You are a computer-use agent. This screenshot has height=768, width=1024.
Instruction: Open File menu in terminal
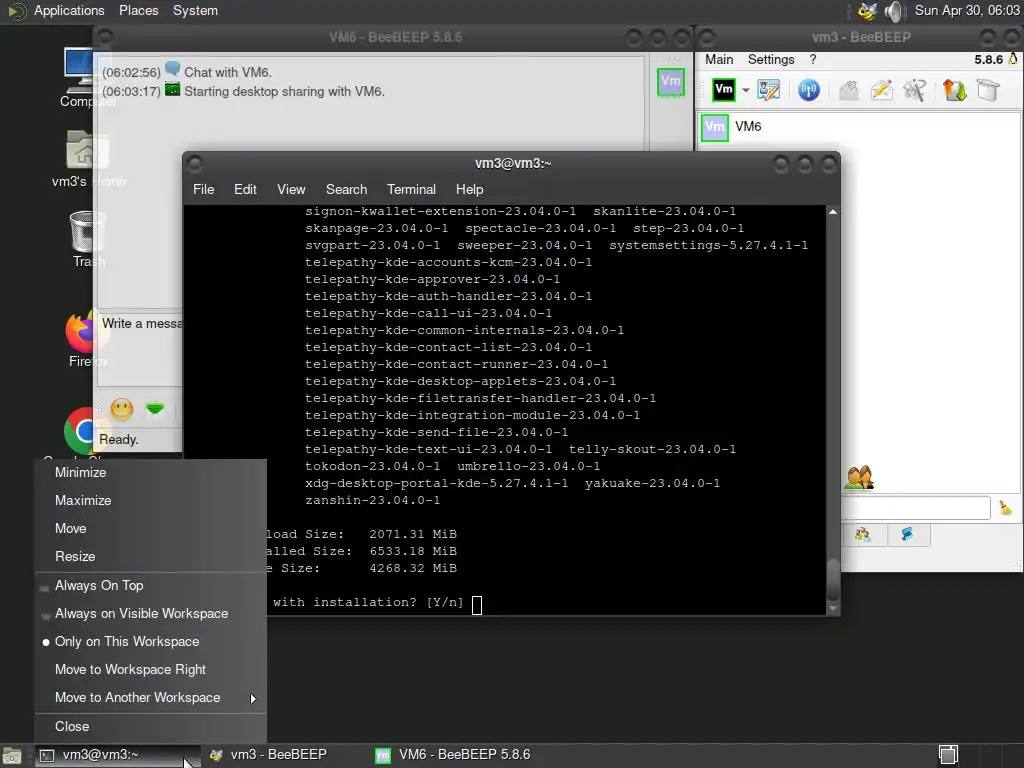click(x=203, y=189)
